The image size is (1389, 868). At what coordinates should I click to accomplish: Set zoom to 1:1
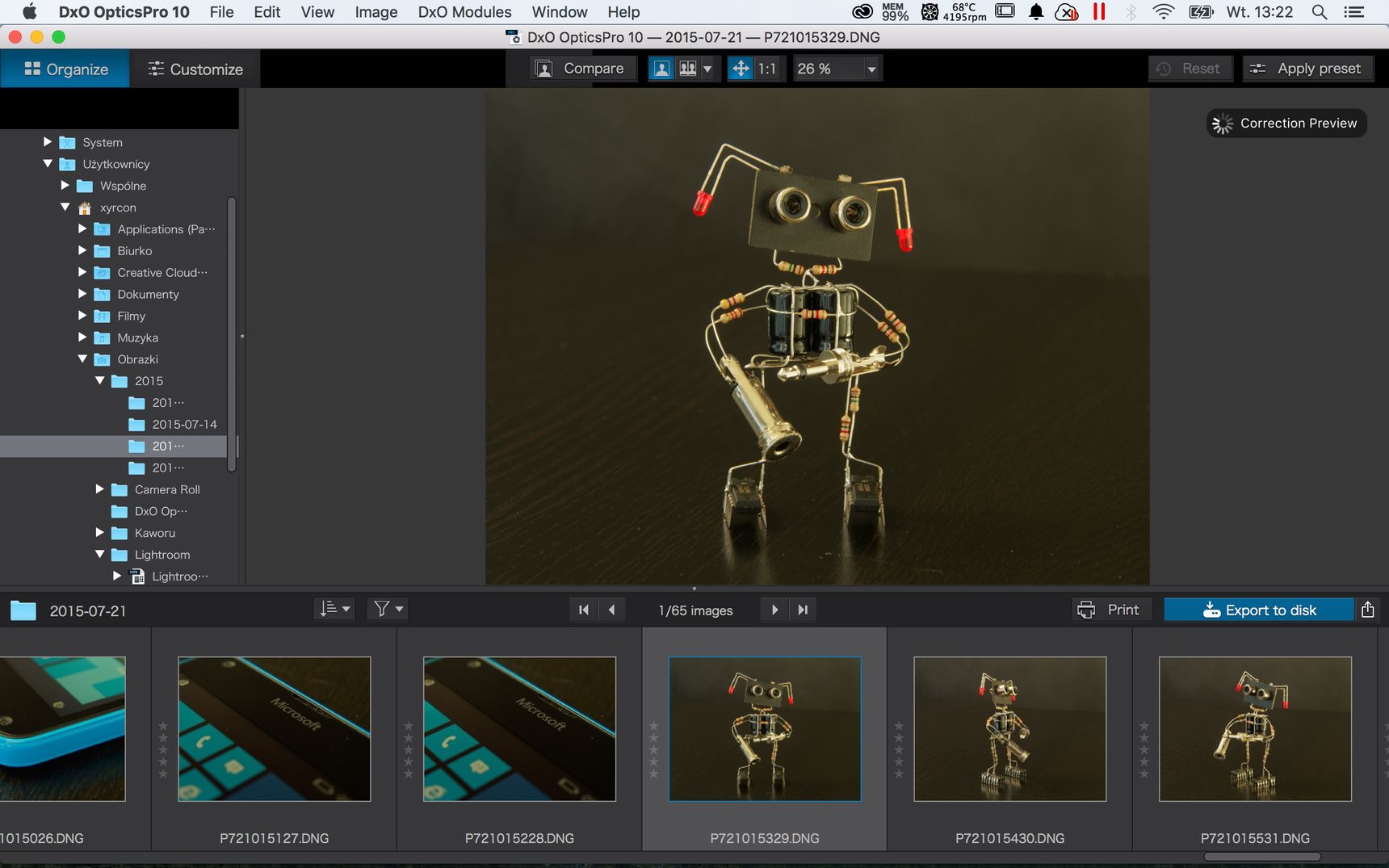(767, 69)
